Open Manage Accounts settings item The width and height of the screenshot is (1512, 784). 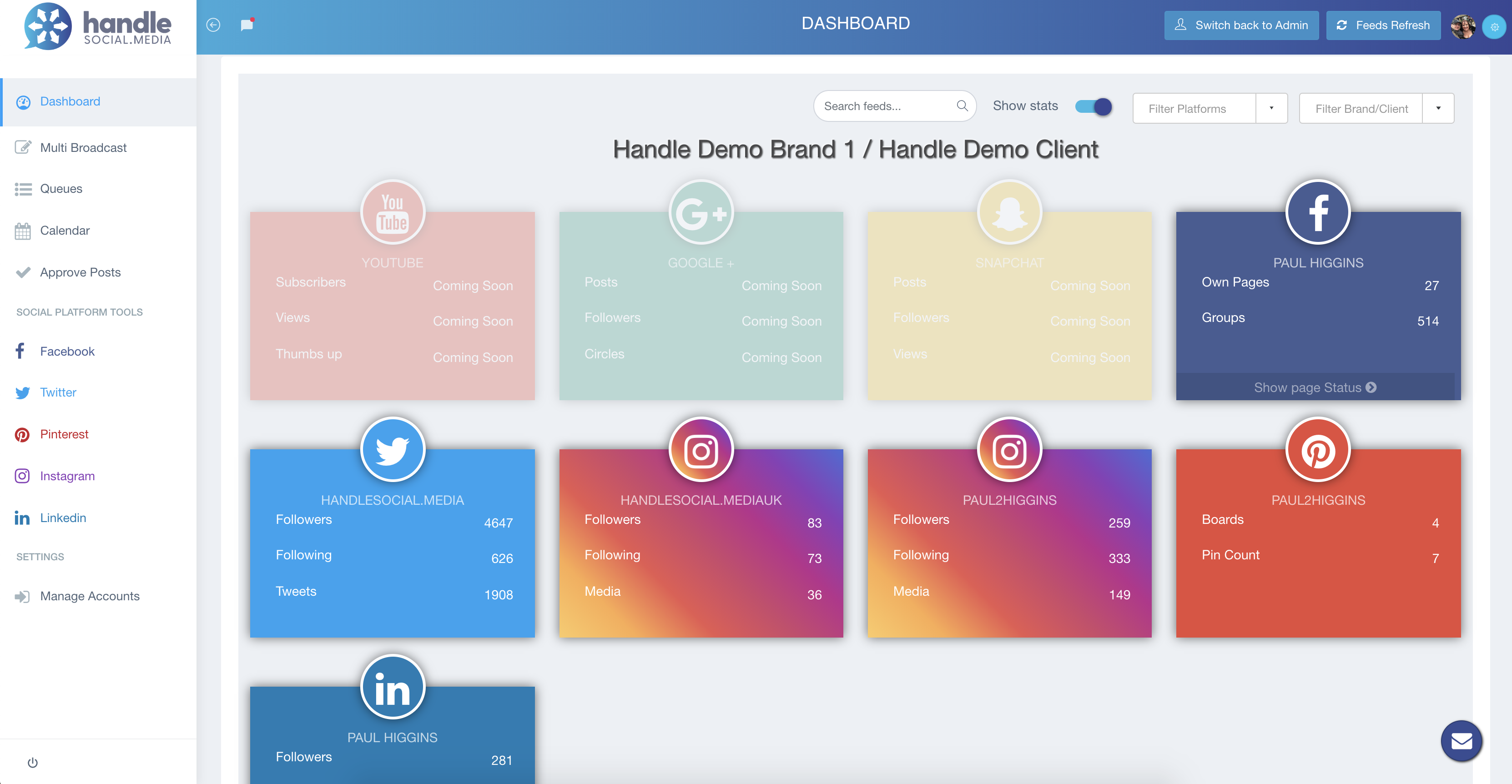click(89, 596)
